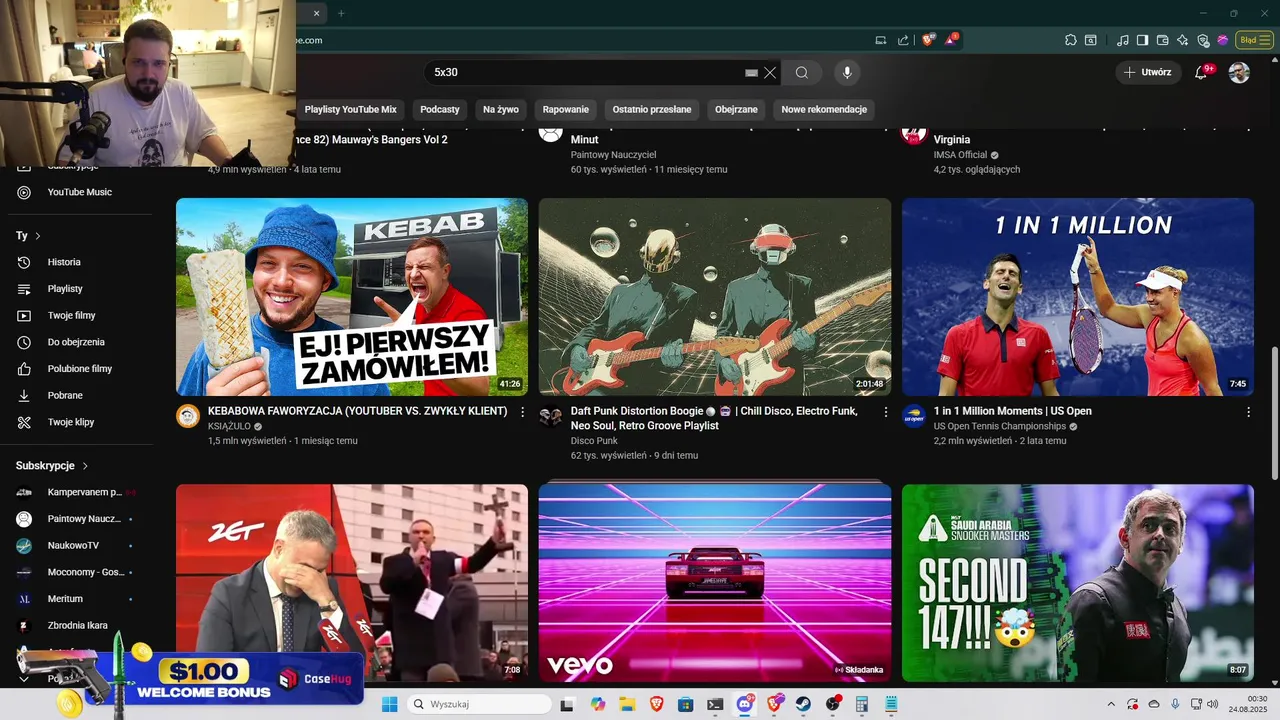Image resolution: width=1280 pixels, height=720 pixels.
Task: Open the Windows Start menu
Action: pos(389,704)
